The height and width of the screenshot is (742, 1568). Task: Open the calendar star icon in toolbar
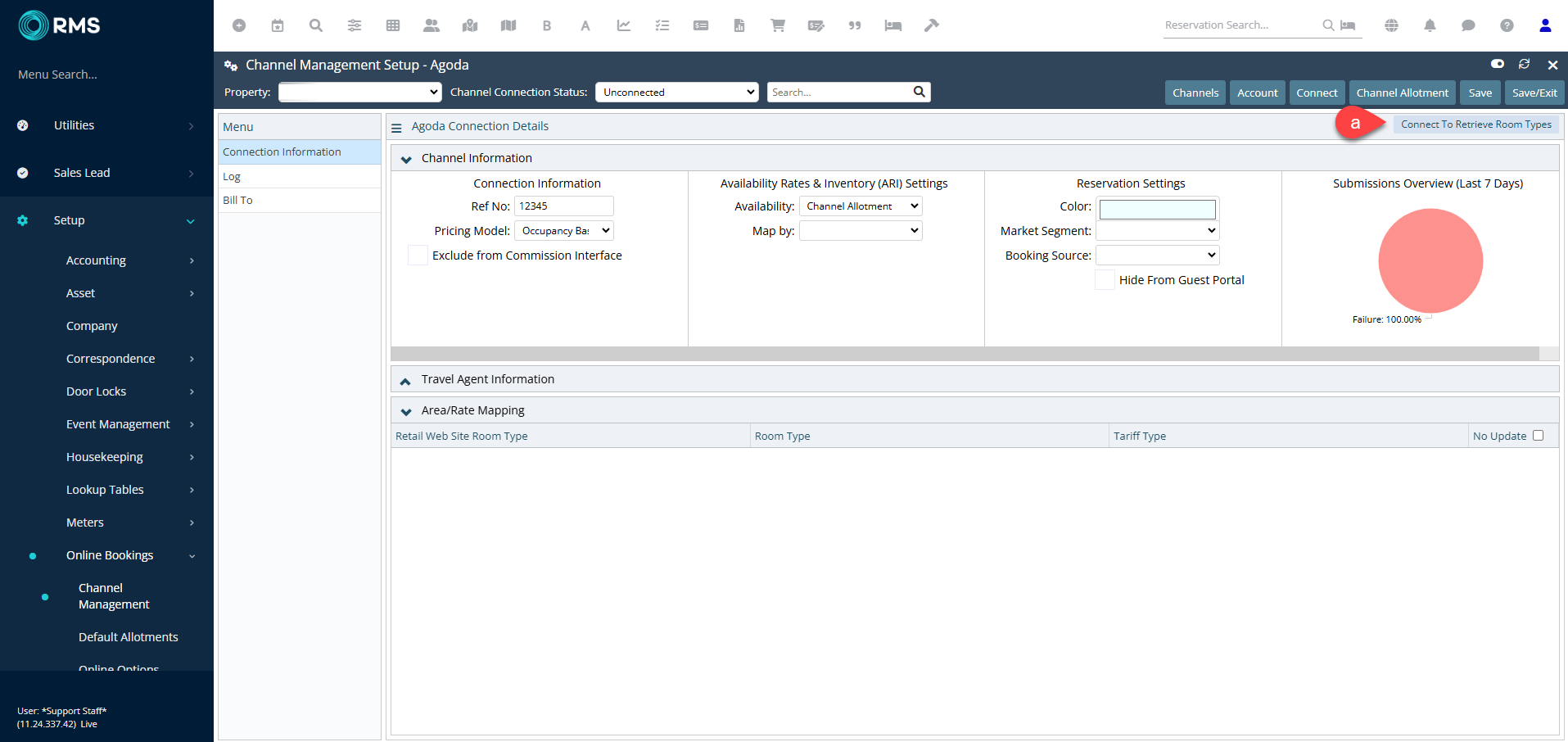coord(278,25)
